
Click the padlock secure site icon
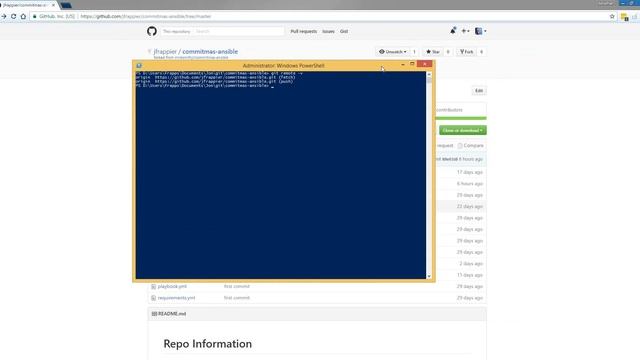click(x=35, y=16)
